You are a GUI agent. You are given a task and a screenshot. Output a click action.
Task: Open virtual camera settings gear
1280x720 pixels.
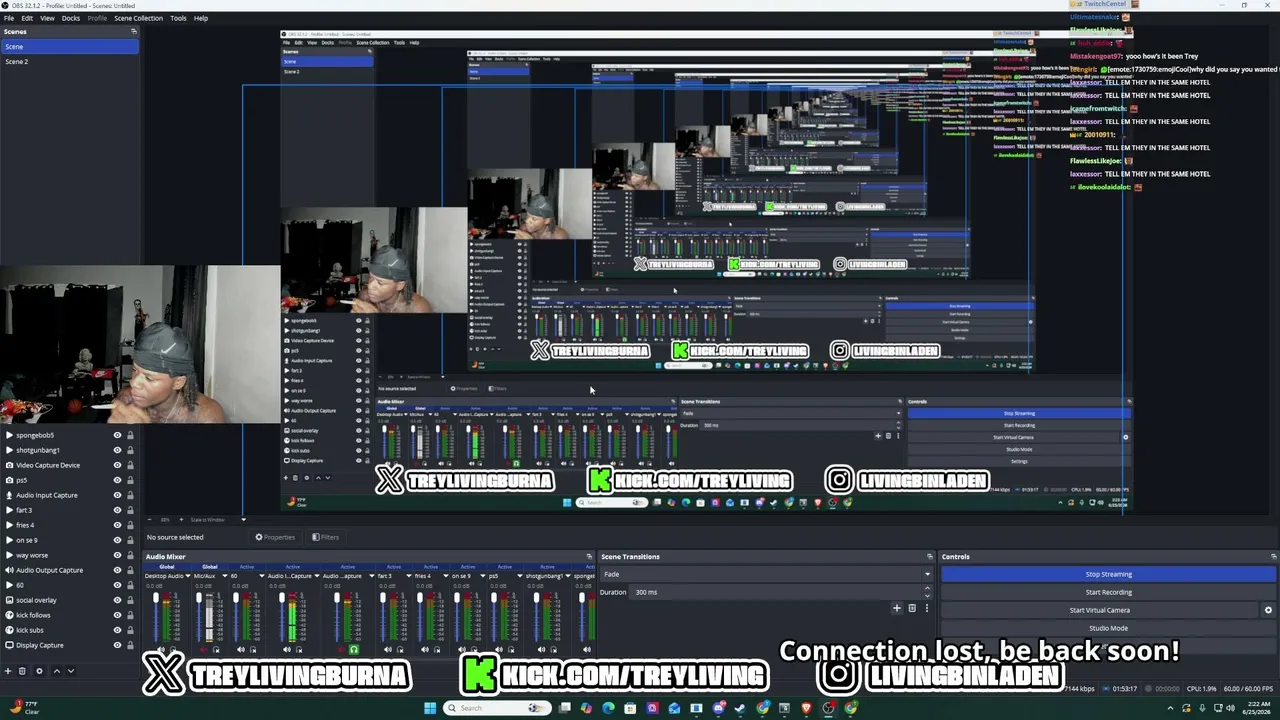click(x=1268, y=610)
